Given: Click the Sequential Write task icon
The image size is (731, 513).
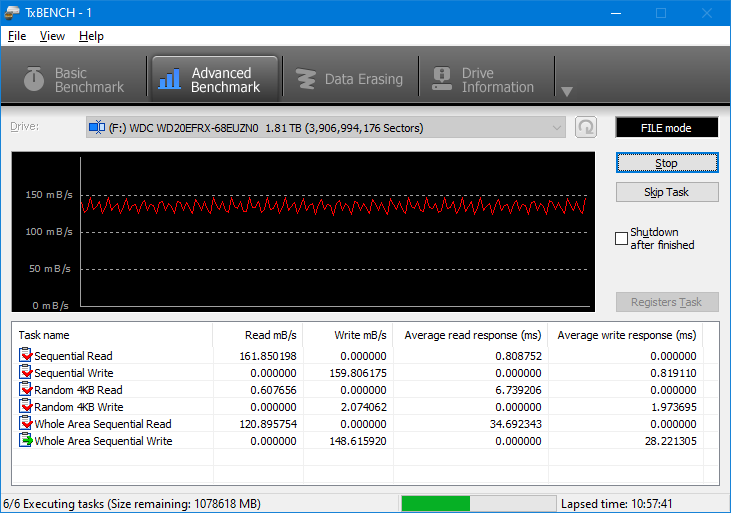Looking at the screenshot, I should coord(26,372).
